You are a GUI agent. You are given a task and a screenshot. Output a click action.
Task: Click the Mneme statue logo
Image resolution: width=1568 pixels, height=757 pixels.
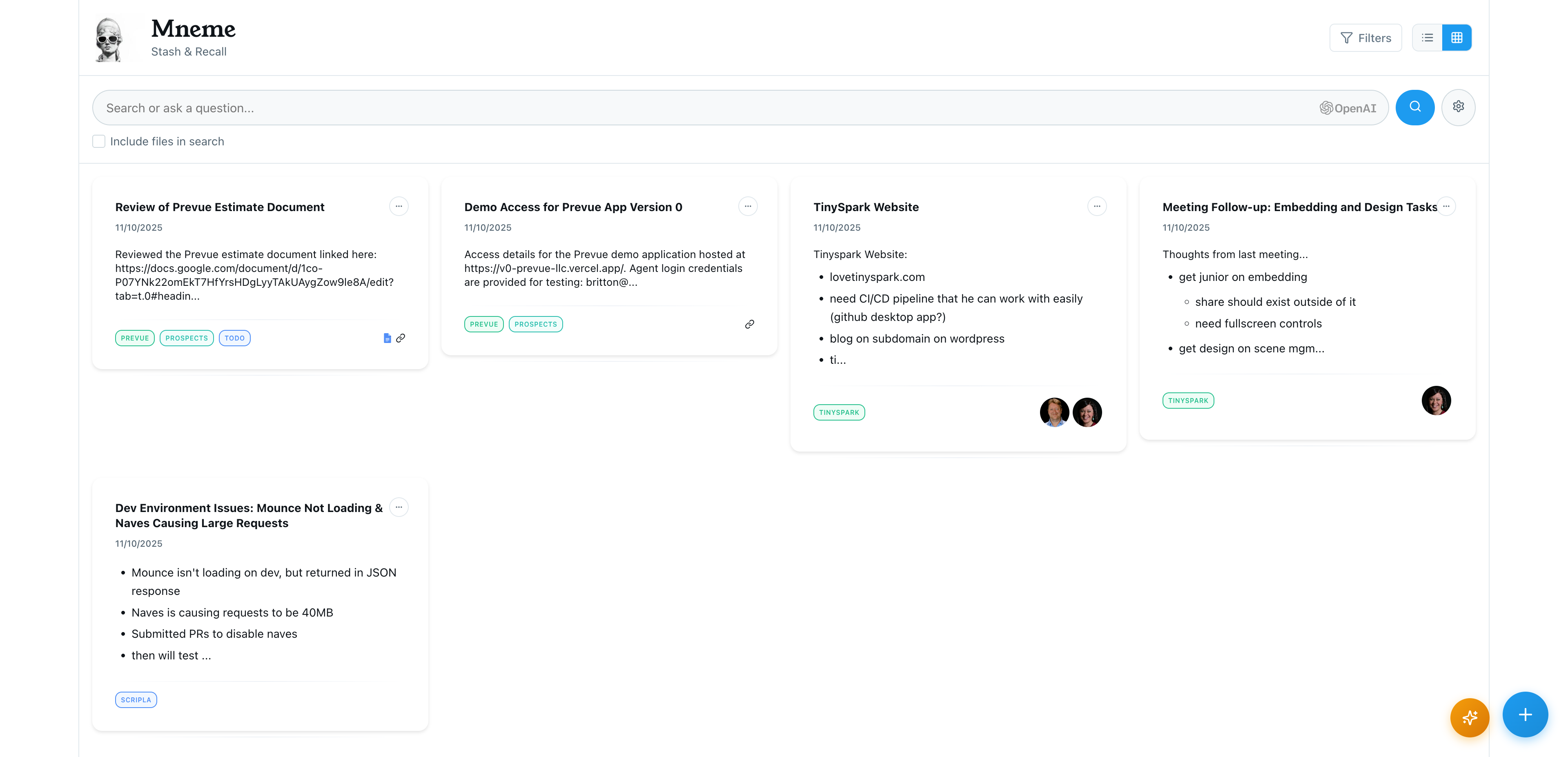pos(109,39)
